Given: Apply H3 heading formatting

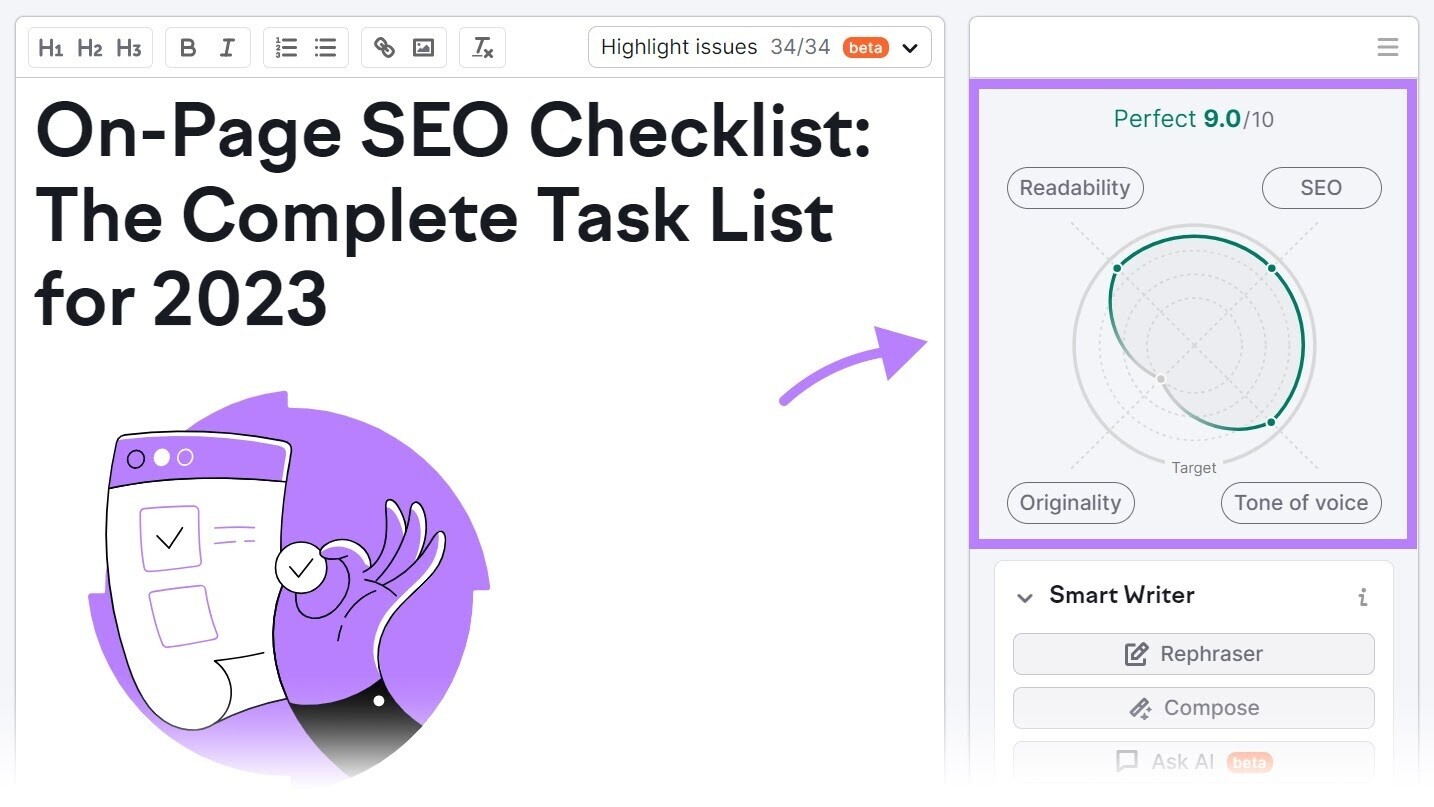Looking at the screenshot, I should point(128,47).
